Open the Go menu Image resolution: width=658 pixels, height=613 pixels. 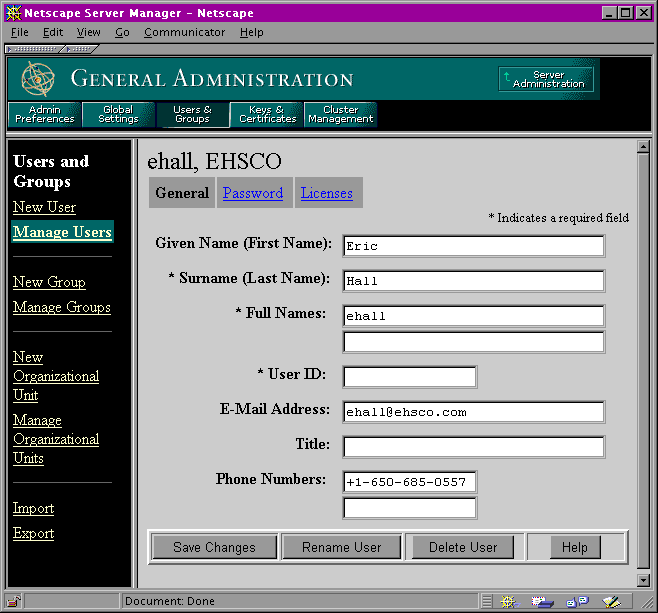coord(122,32)
